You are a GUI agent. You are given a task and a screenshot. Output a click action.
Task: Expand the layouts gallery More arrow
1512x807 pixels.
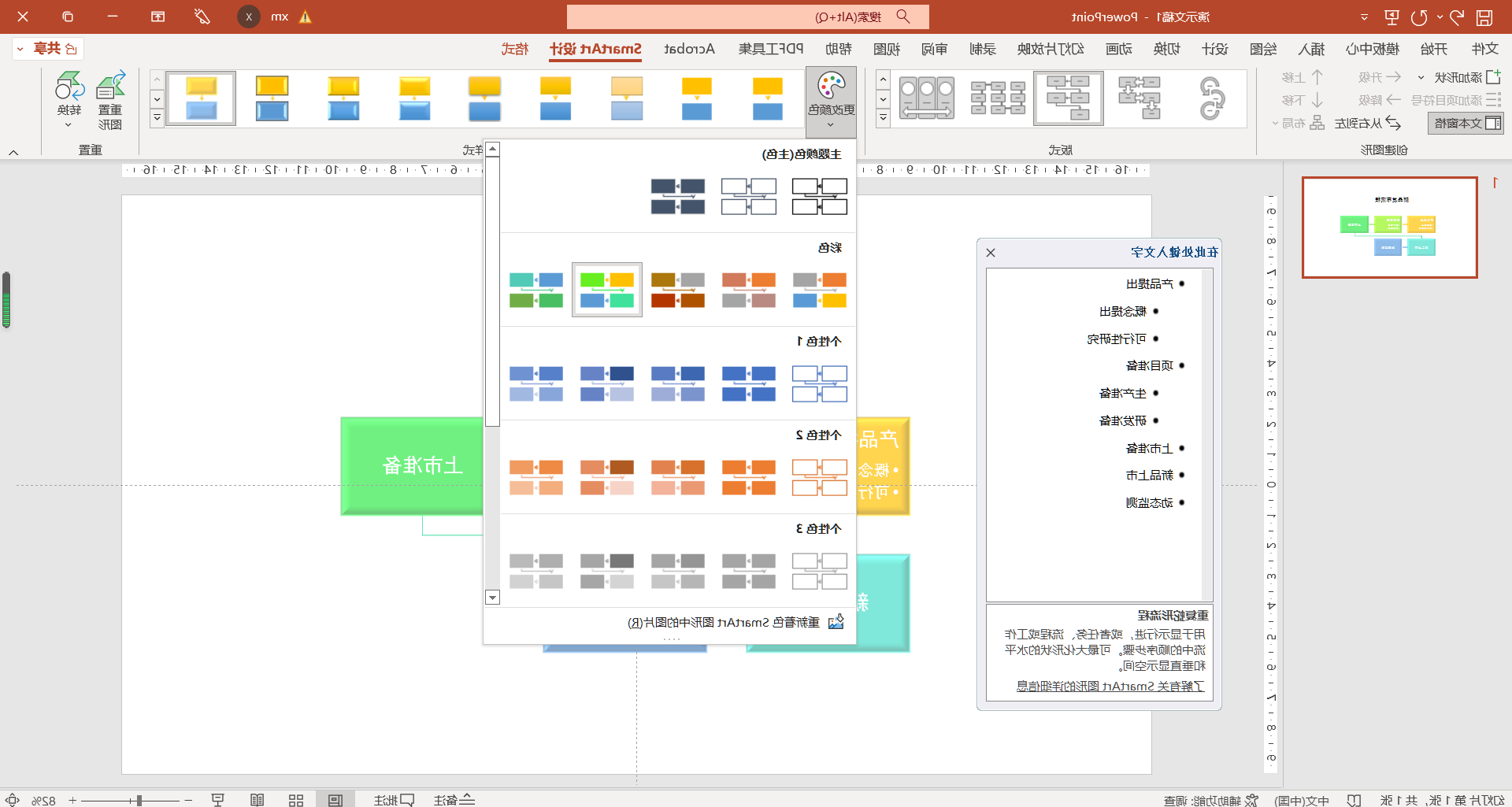884,118
